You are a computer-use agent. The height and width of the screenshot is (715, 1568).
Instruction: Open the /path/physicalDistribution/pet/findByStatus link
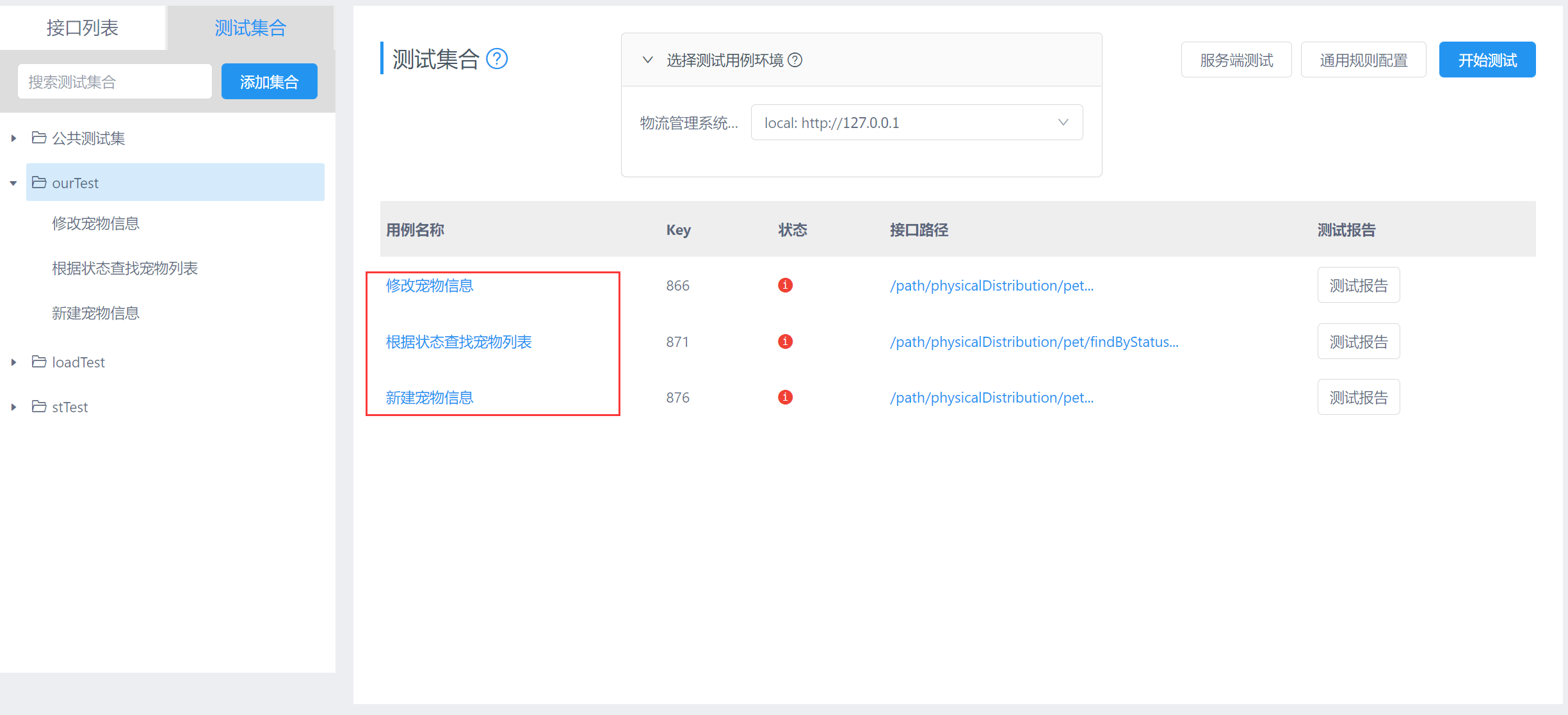(1033, 341)
